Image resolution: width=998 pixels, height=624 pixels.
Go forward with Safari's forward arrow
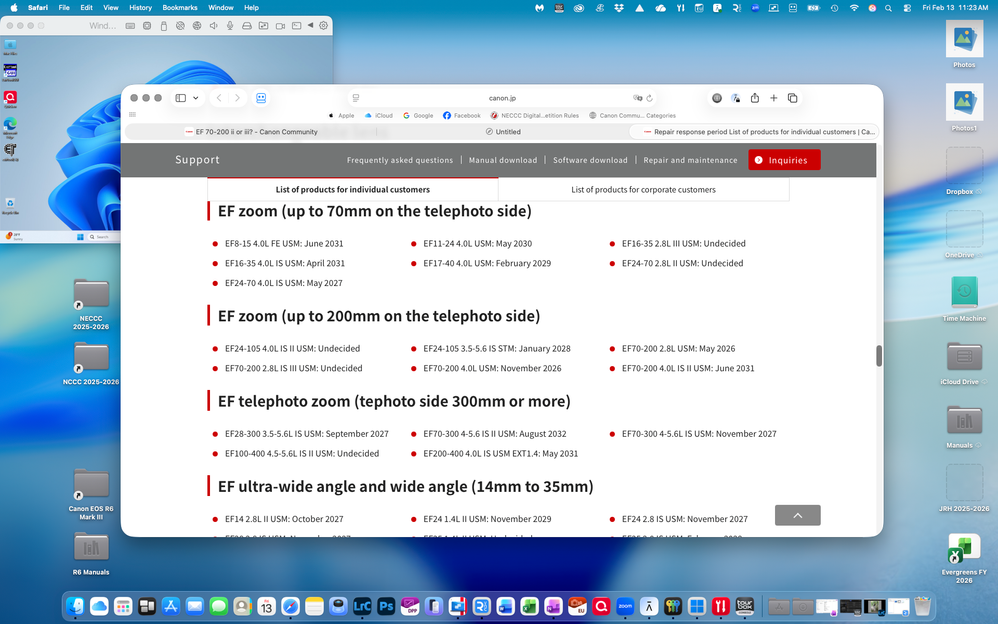coord(237,98)
